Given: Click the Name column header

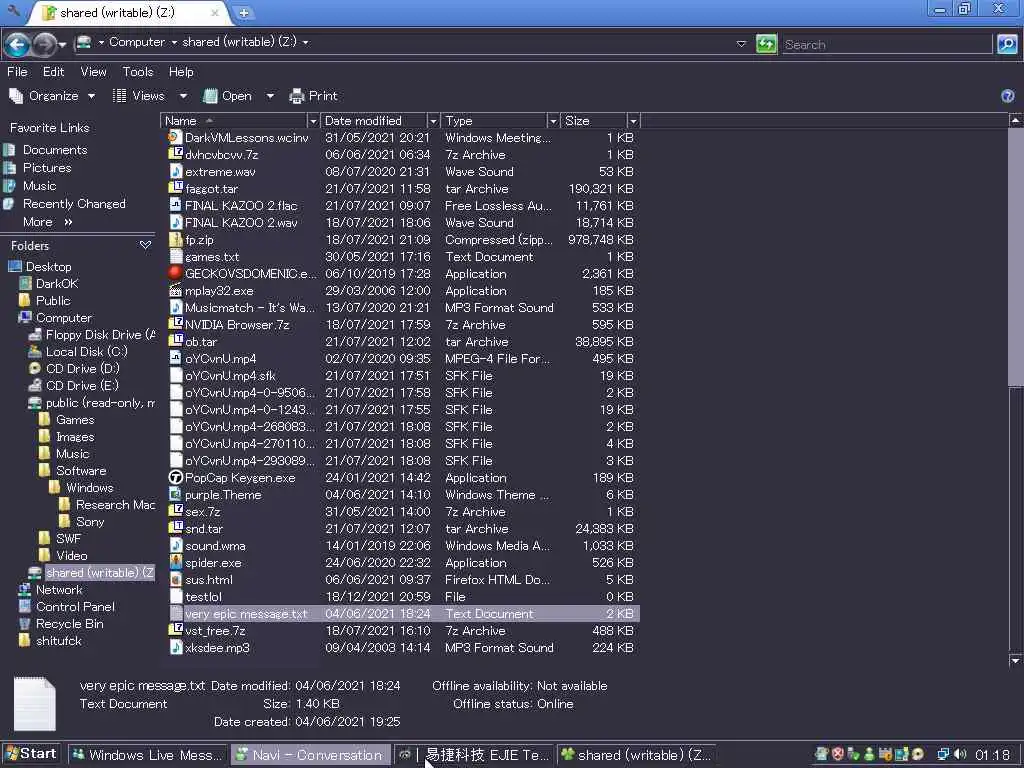Looking at the screenshot, I should click(x=233, y=121).
